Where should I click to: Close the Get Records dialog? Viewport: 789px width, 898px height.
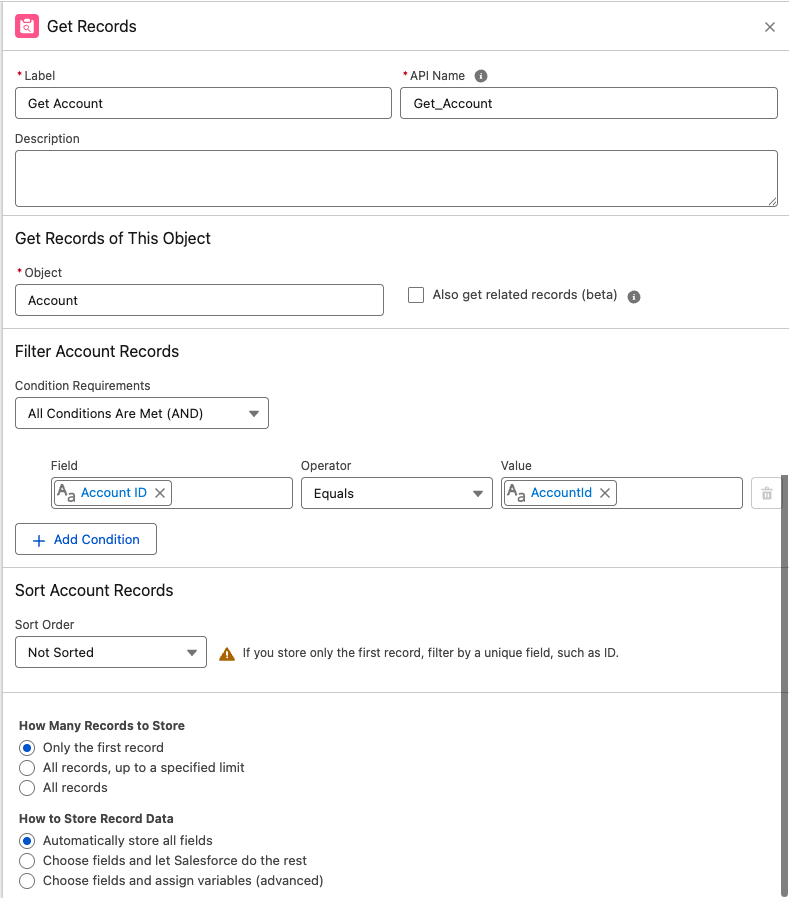click(x=770, y=27)
